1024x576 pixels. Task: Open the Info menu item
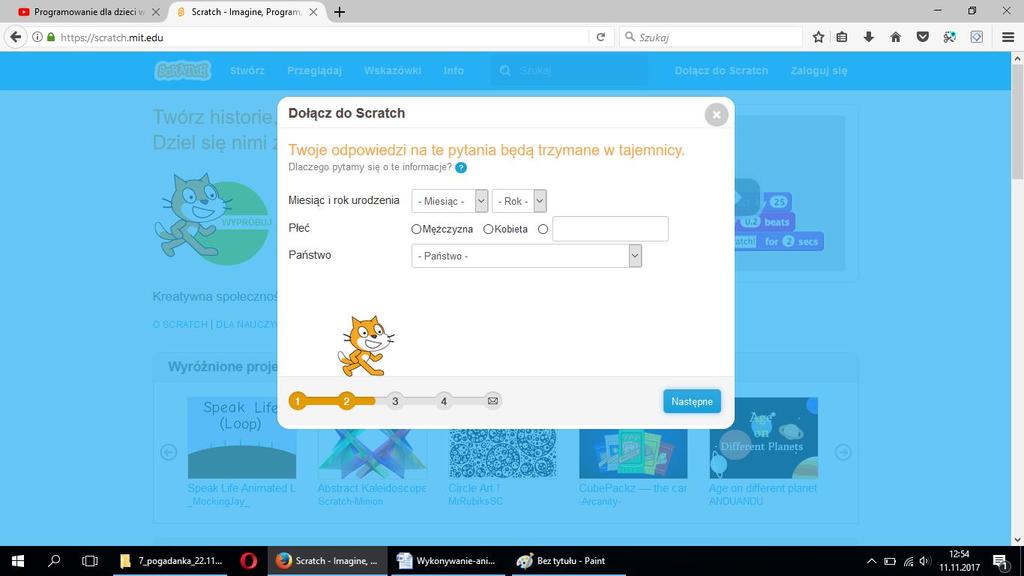tap(454, 71)
